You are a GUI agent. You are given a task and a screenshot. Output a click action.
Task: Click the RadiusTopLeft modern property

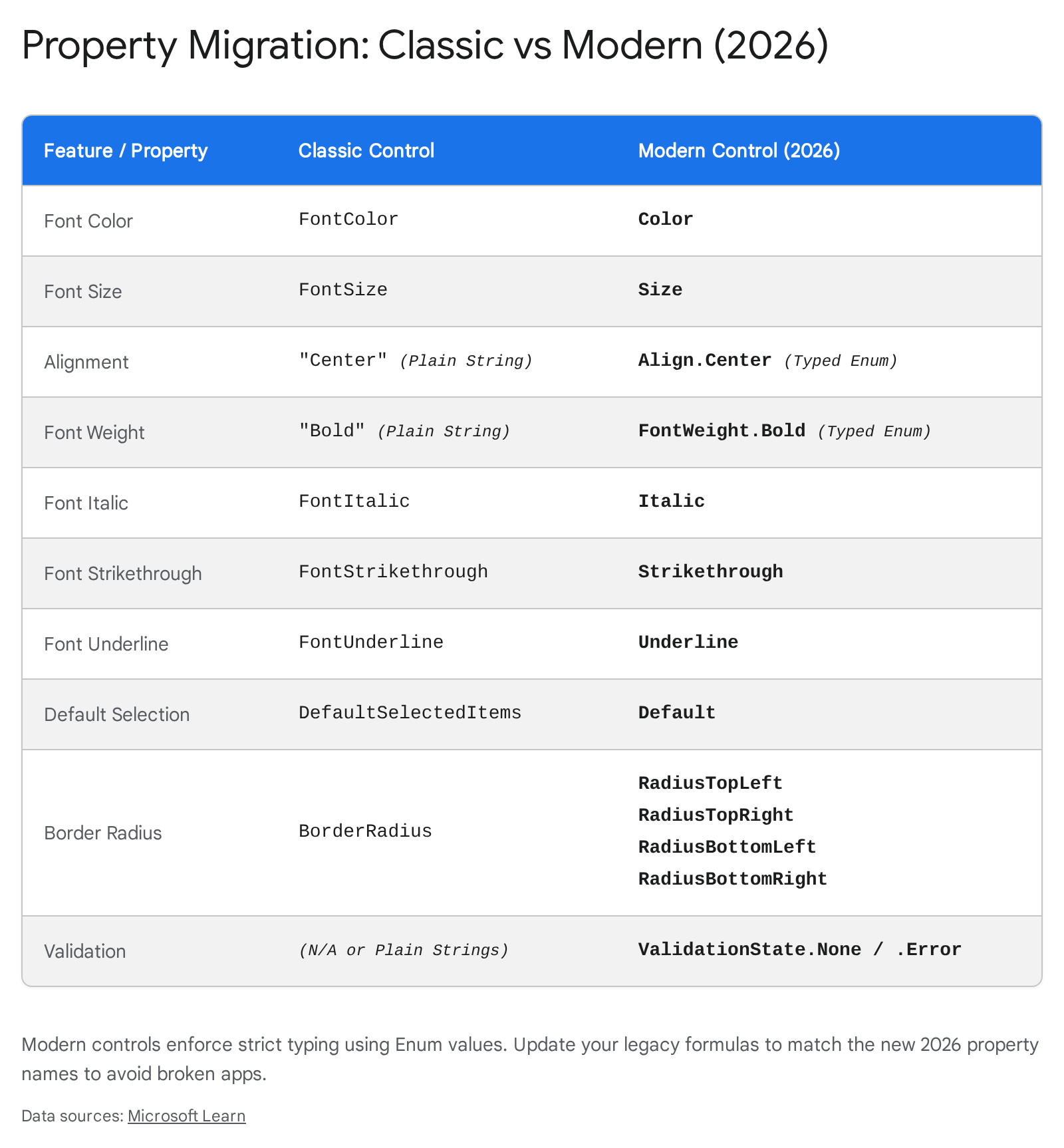[710, 784]
